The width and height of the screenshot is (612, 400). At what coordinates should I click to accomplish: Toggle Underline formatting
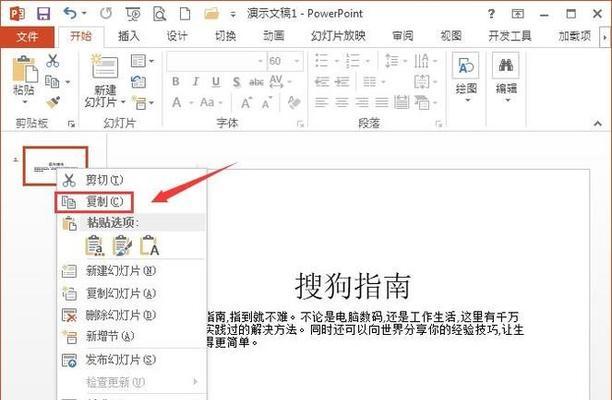point(215,82)
